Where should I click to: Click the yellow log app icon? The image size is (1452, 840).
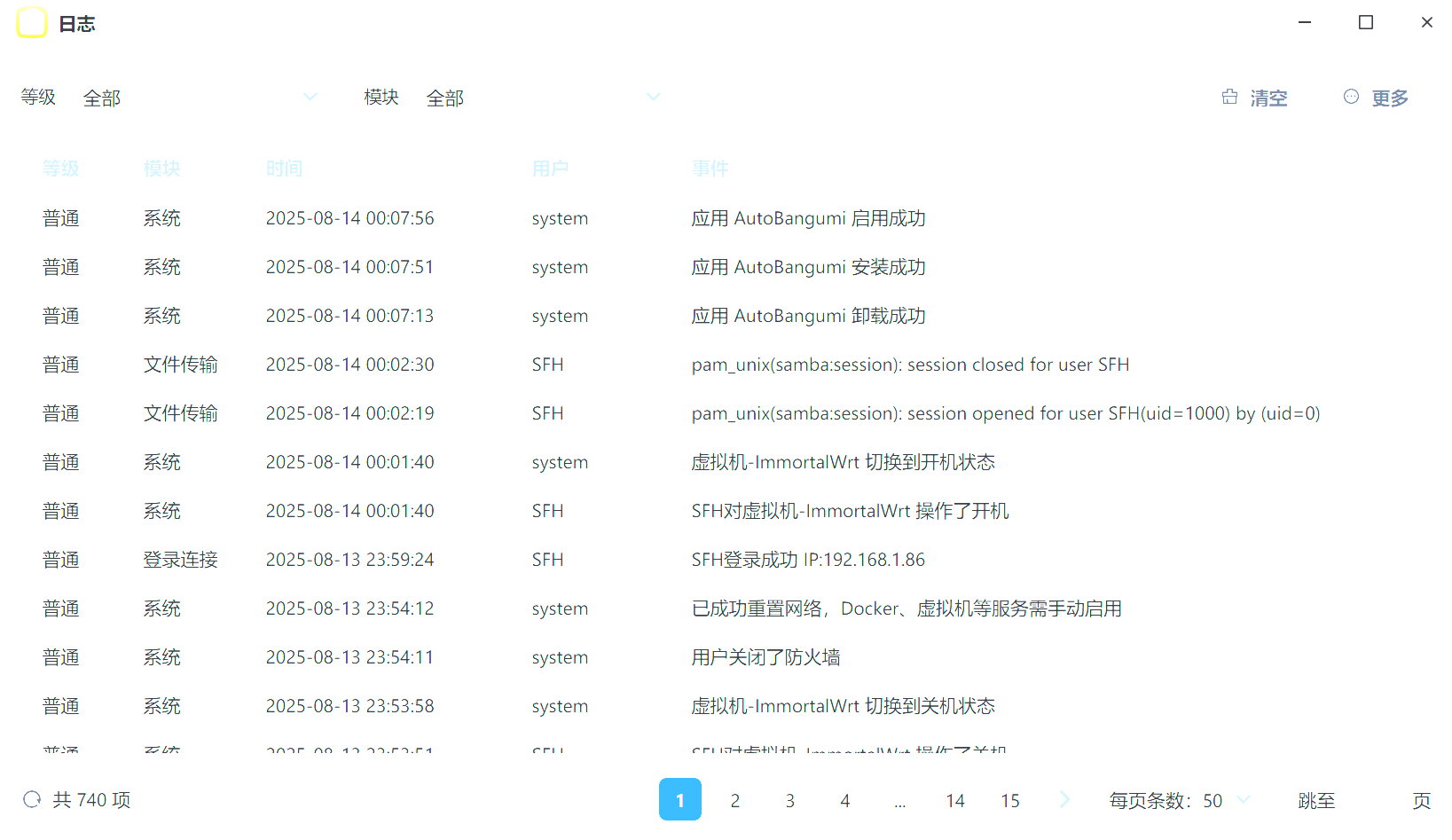32,23
